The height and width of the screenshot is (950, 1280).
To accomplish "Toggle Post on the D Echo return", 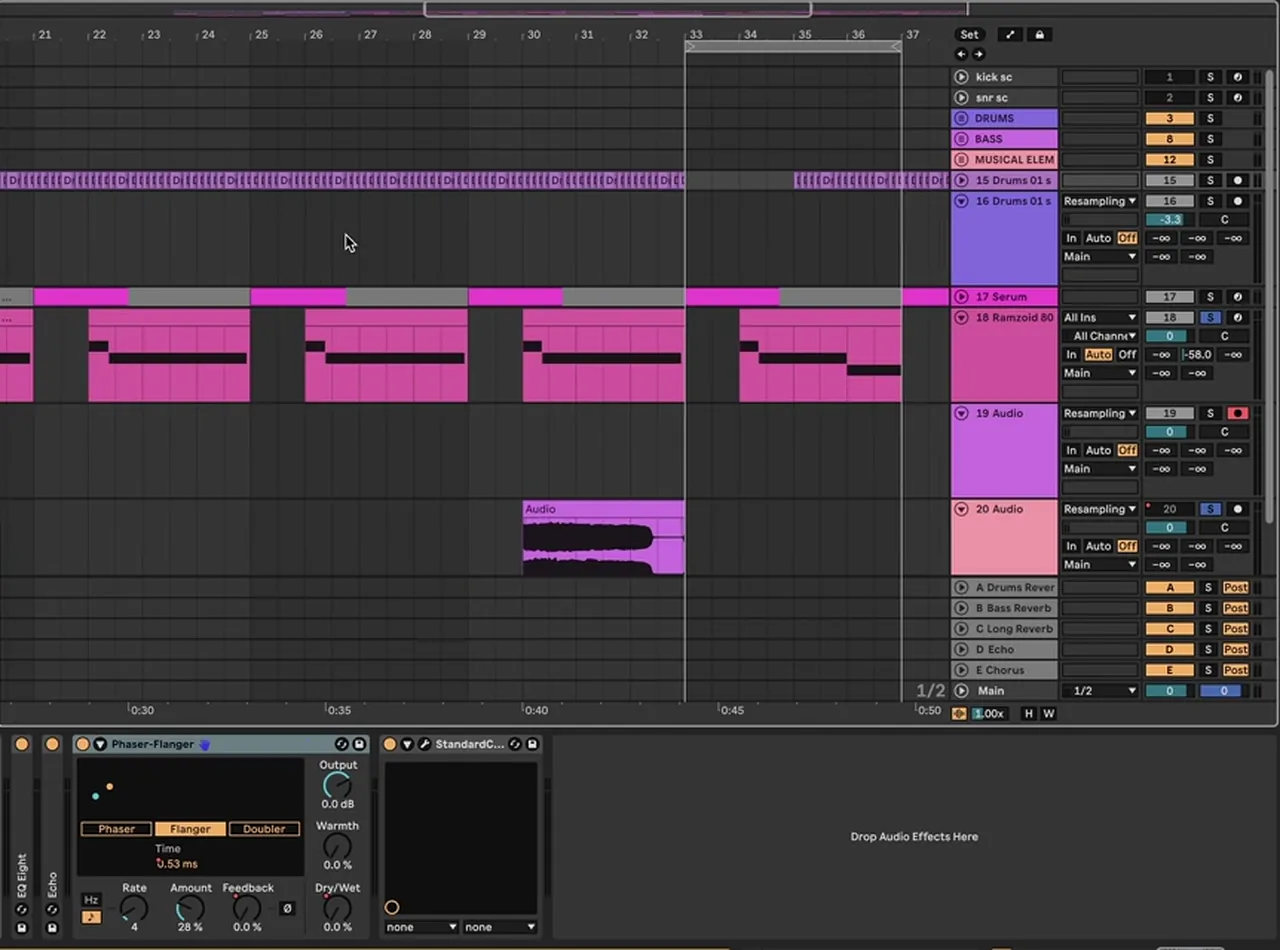I will pos(1236,650).
